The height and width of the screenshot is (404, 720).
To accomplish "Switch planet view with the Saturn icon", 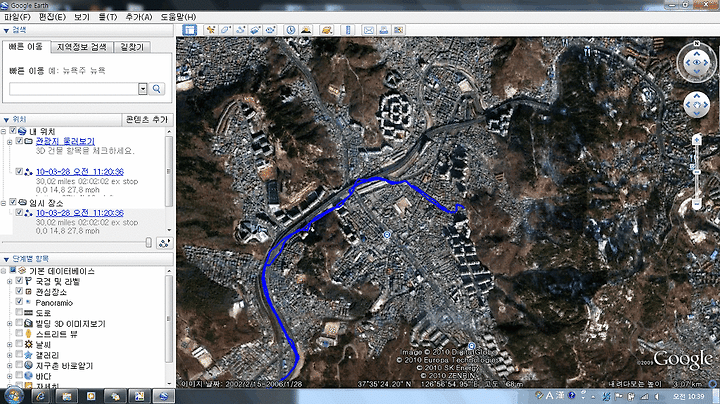I will (326, 30).
